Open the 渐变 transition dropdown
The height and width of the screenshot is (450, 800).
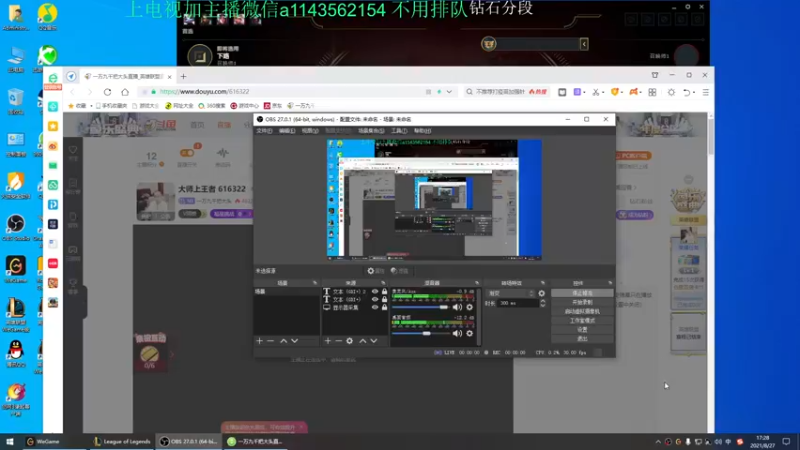[511, 293]
